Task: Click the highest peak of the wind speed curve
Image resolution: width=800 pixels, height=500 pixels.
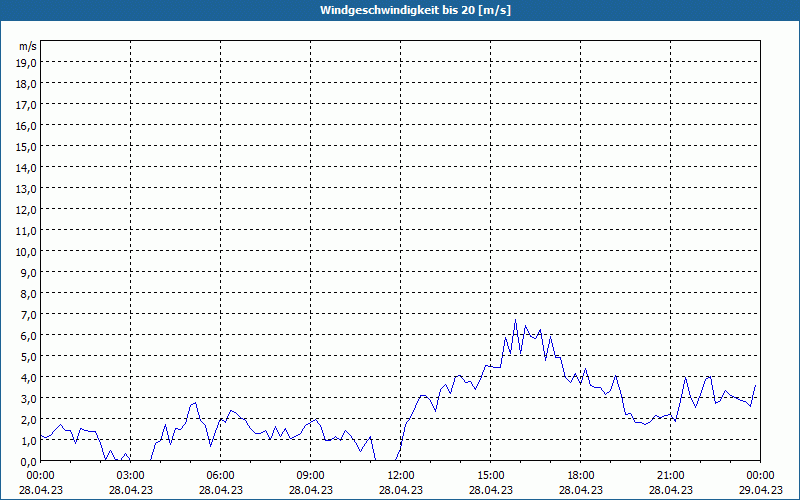Action: (516, 321)
